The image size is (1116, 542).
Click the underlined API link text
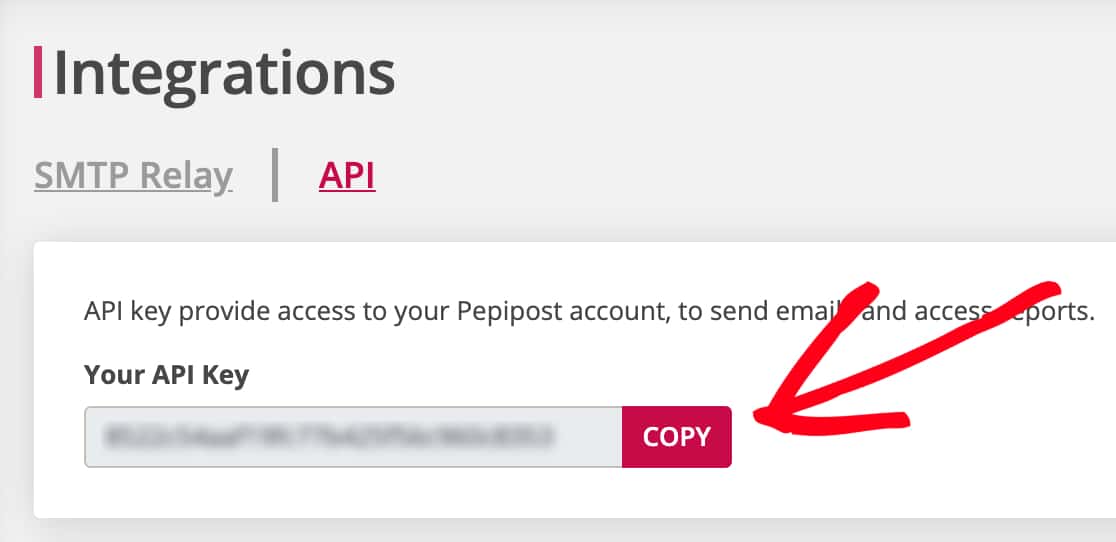(347, 175)
